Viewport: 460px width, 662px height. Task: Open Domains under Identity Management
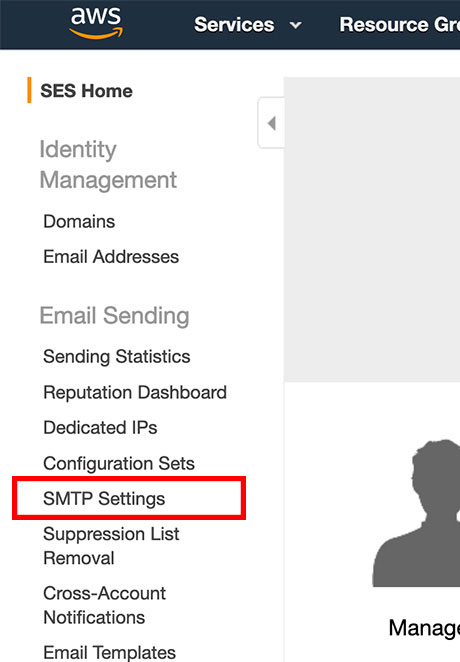[79, 221]
